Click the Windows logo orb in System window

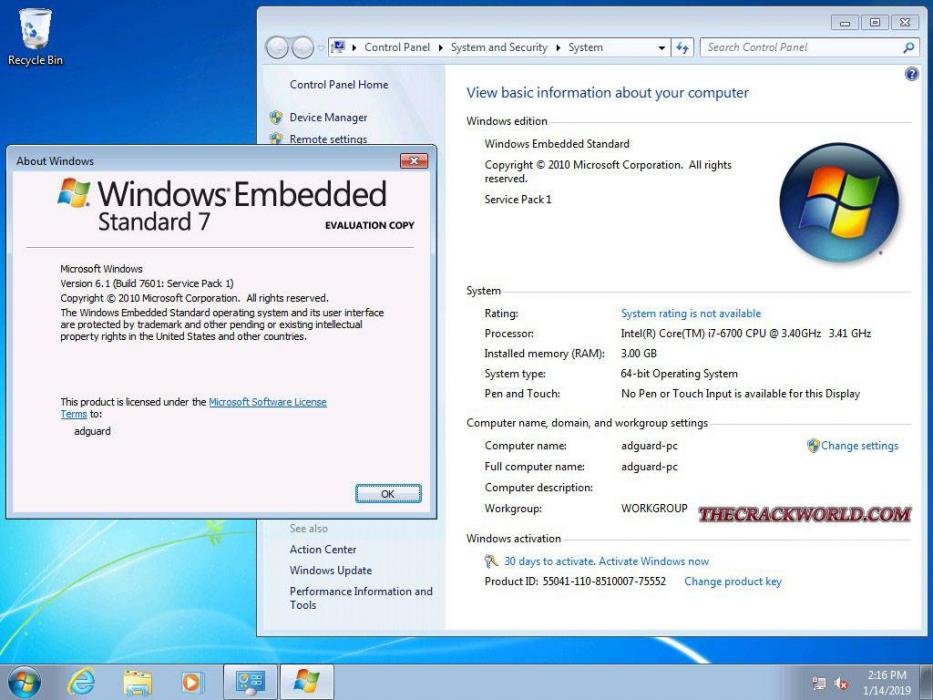click(838, 202)
